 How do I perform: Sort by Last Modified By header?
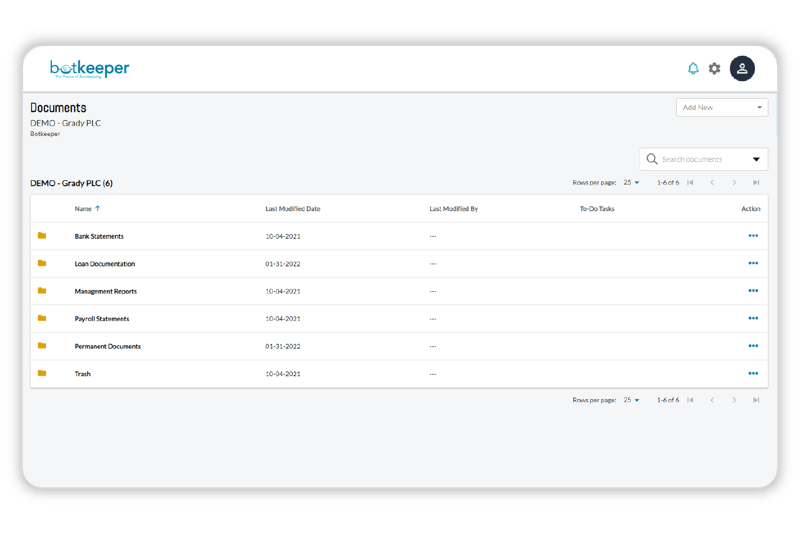point(454,209)
